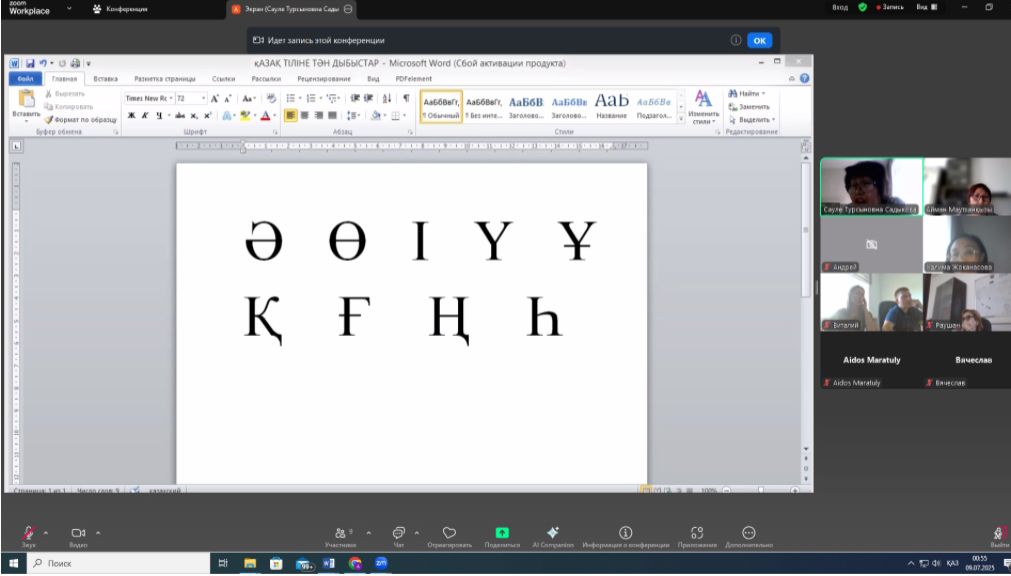This screenshot has height=576, width=1011.
Task: Click the Word save icon
Action: pyautogui.click(x=30, y=63)
